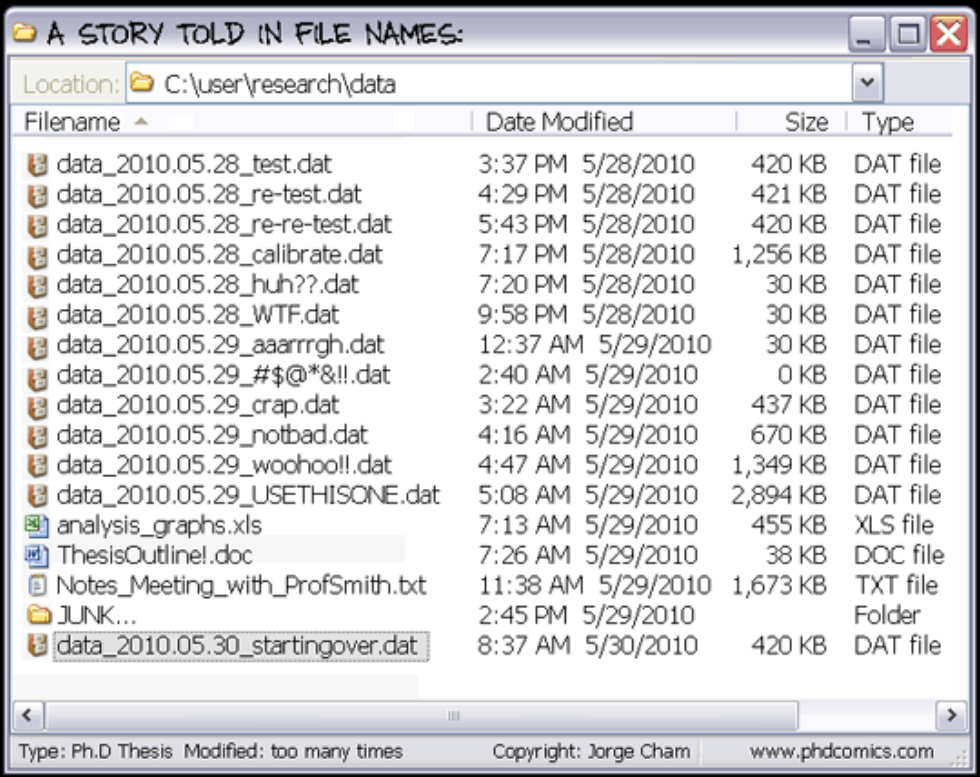Click the icon beside data_2010.05.28_WTF.dat
The height and width of the screenshot is (777, 980).
point(38,315)
